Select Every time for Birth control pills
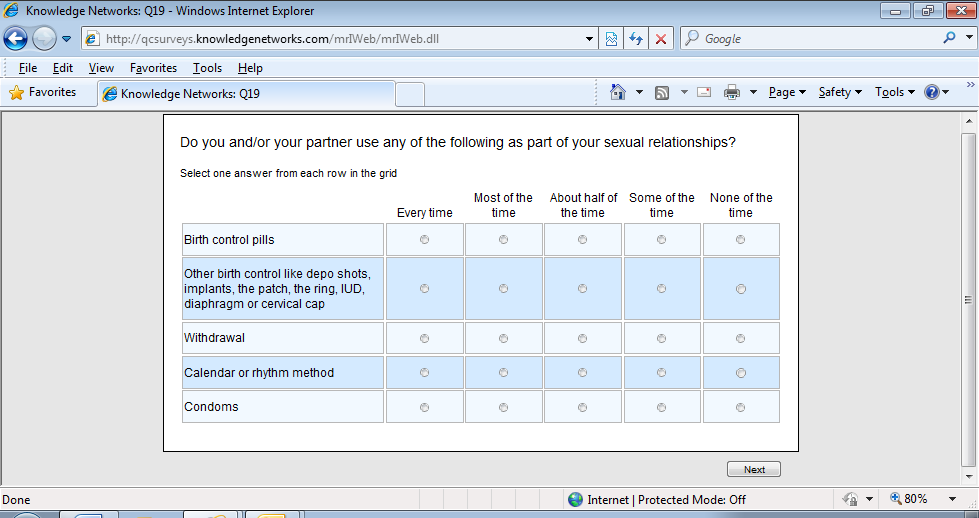 click(425, 240)
